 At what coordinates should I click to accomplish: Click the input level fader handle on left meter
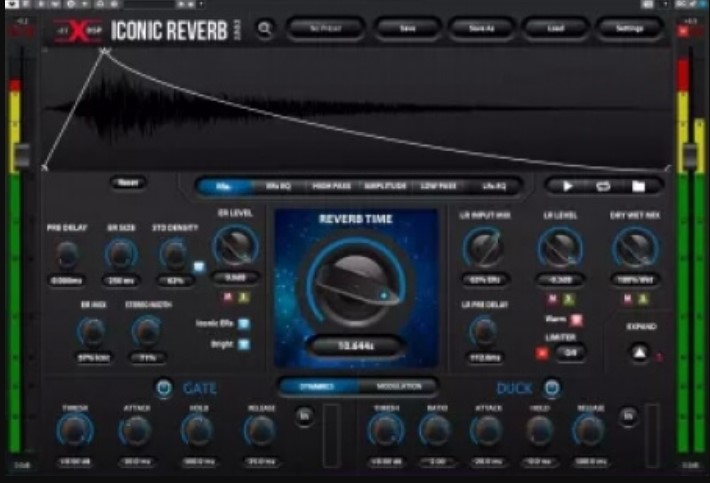21,156
